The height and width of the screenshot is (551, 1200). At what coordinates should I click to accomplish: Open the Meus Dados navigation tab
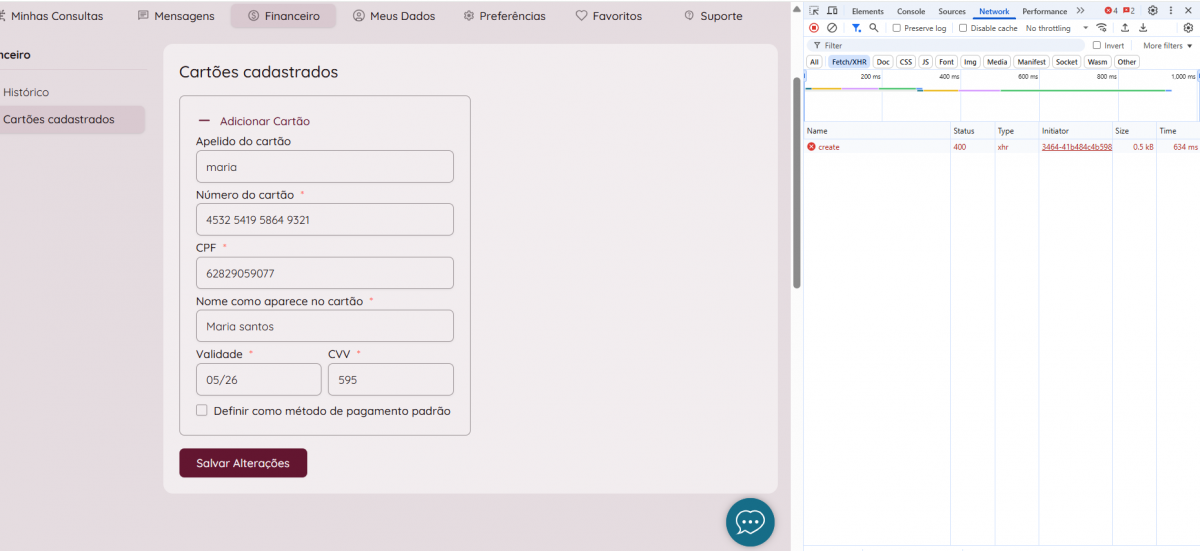coord(394,16)
